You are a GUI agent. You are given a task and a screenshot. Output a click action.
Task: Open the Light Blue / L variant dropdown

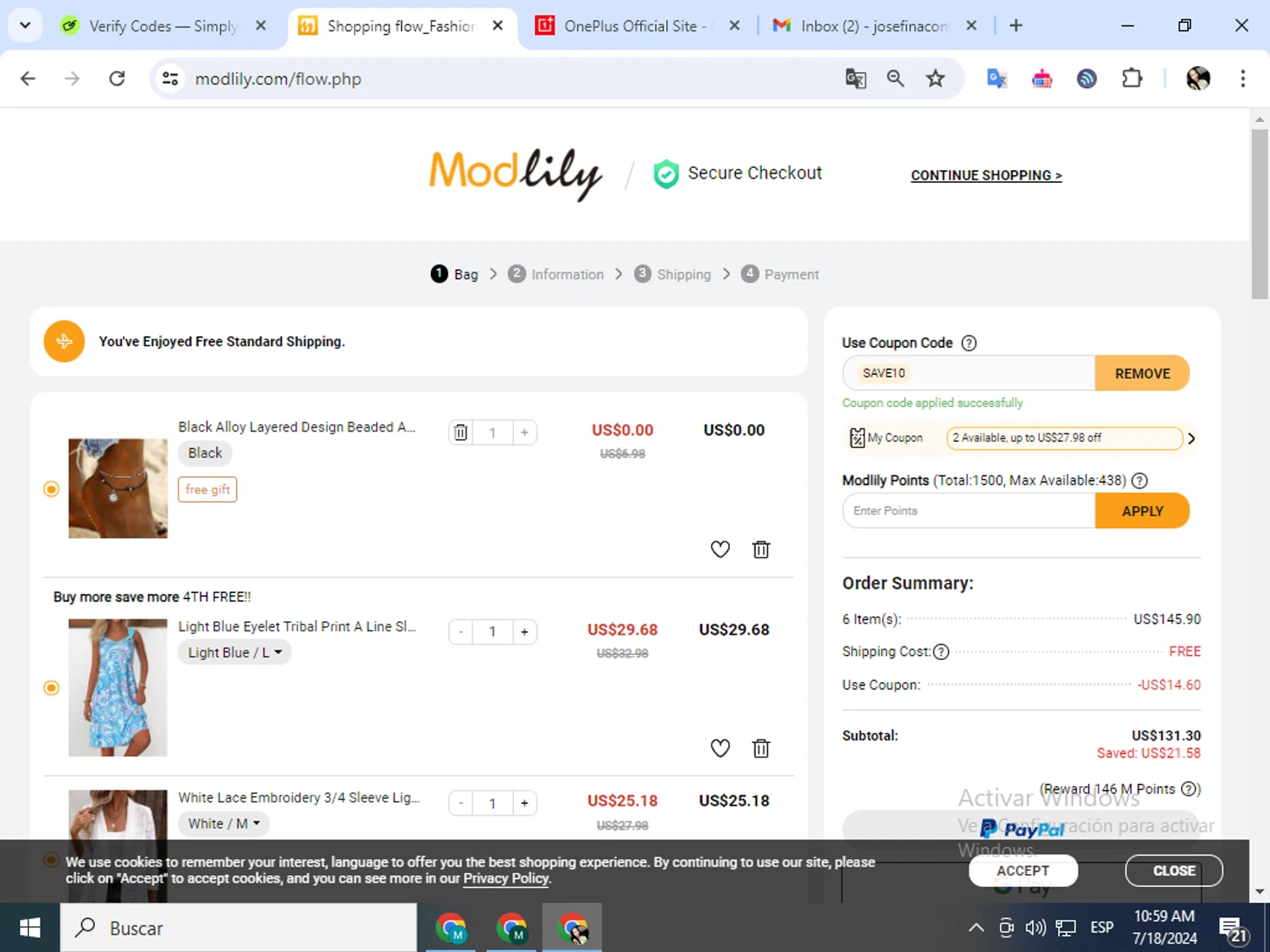coord(235,652)
